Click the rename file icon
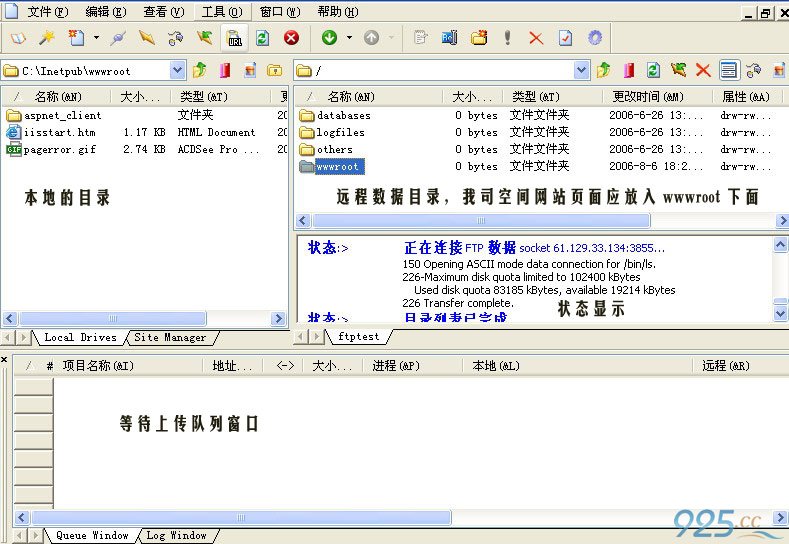Viewport: 789px width, 544px height. click(449, 38)
